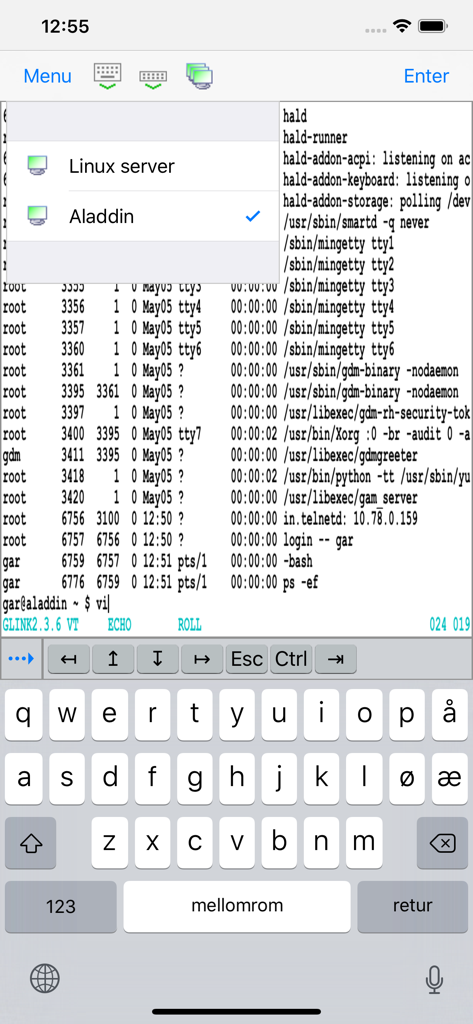
Task: Tap the retur key
Action: (413, 906)
